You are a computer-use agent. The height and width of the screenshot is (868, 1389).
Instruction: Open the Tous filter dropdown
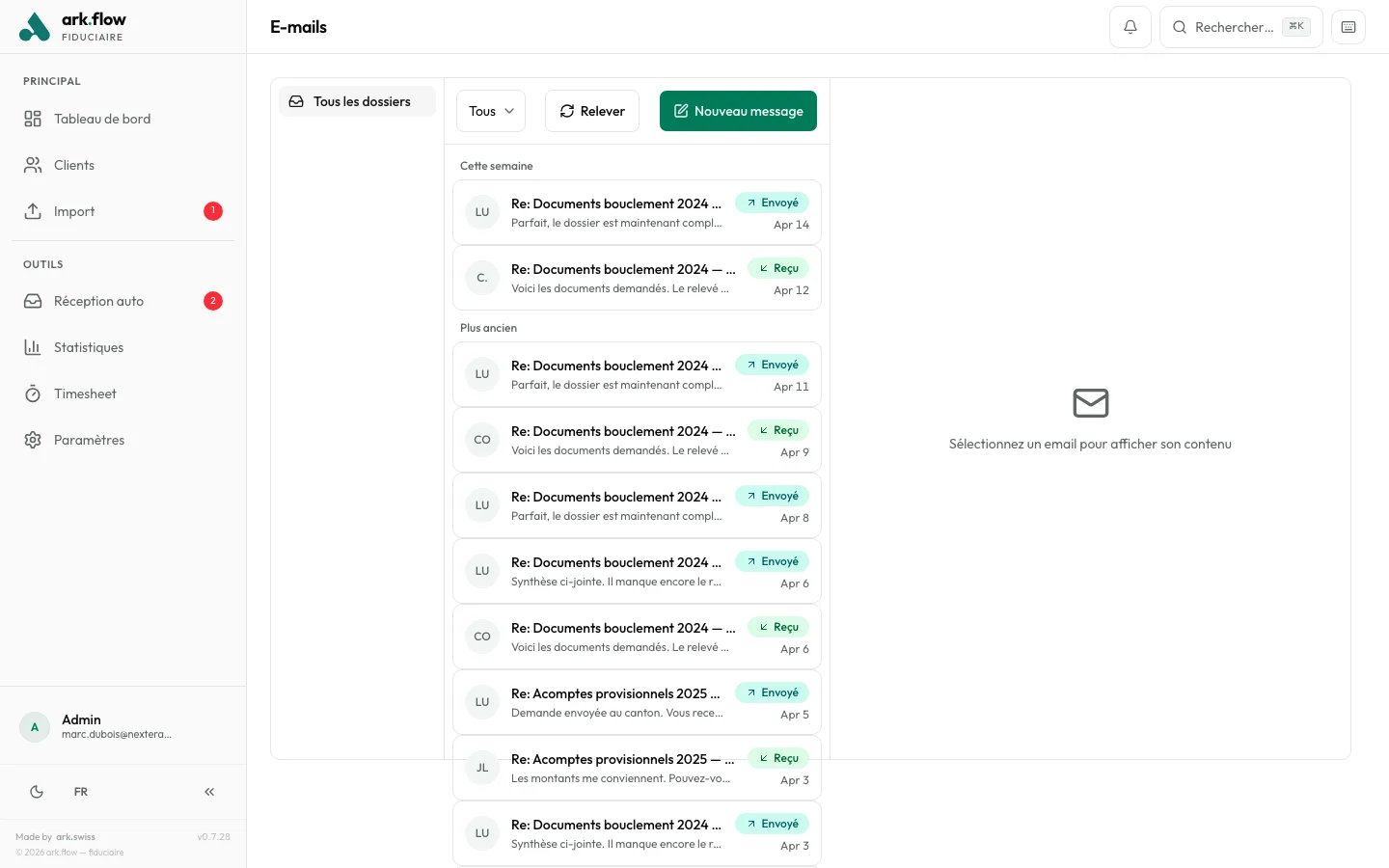(x=490, y=111)
